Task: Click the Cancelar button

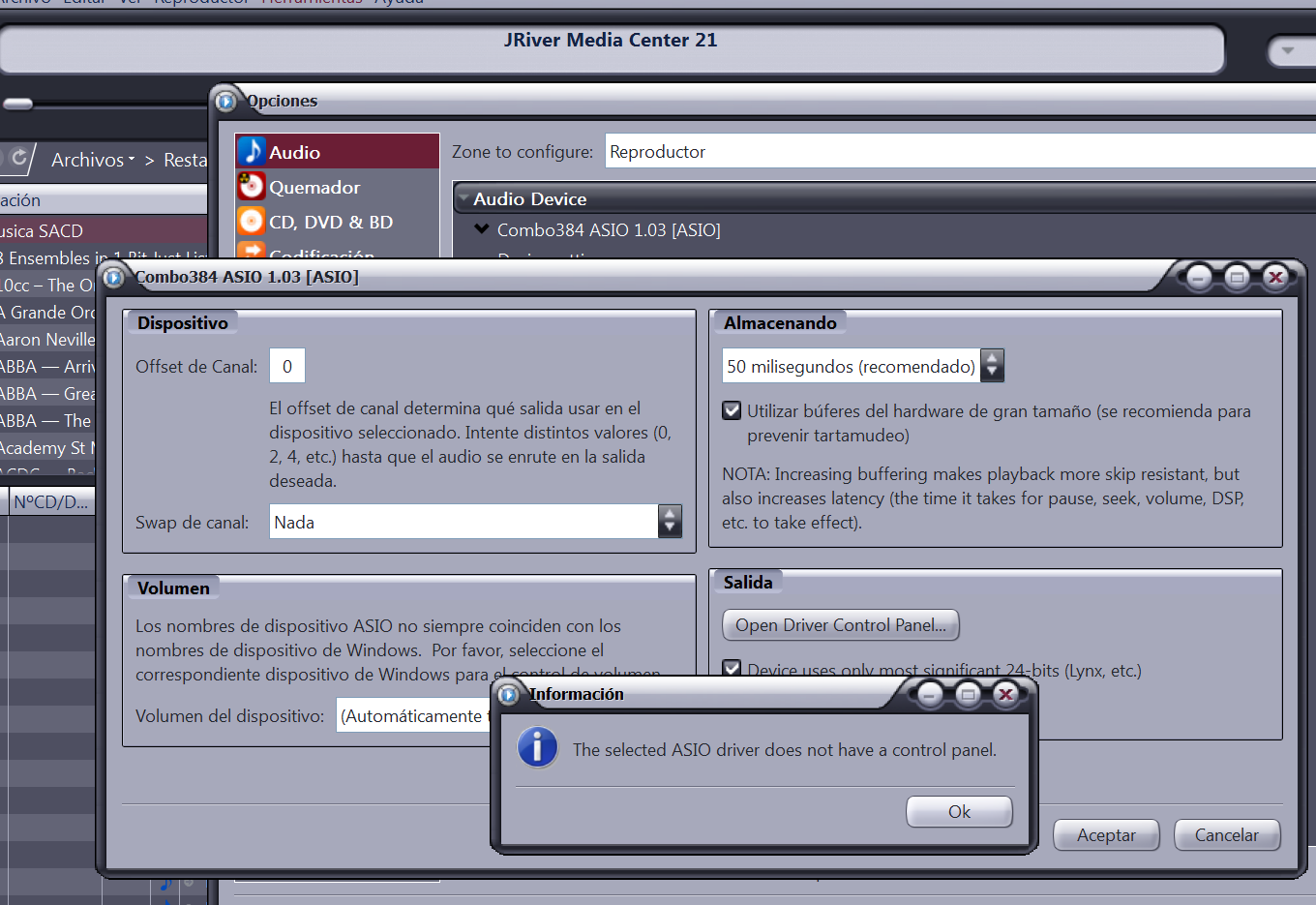Action: pyautogui.click(x=1227, y=834)
